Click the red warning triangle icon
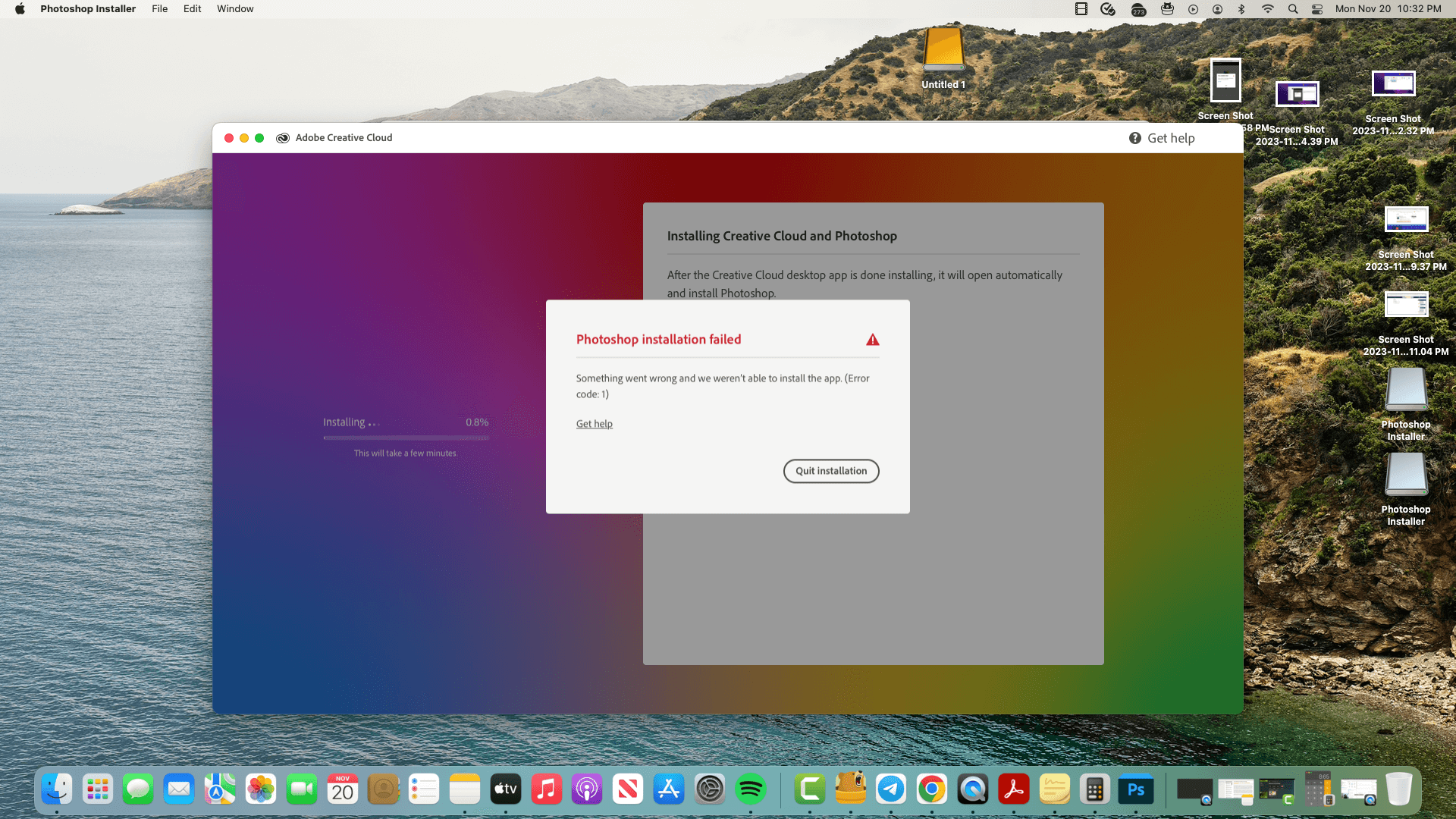This screenshot has height=819, width=1456. click(x=873, y=340)
